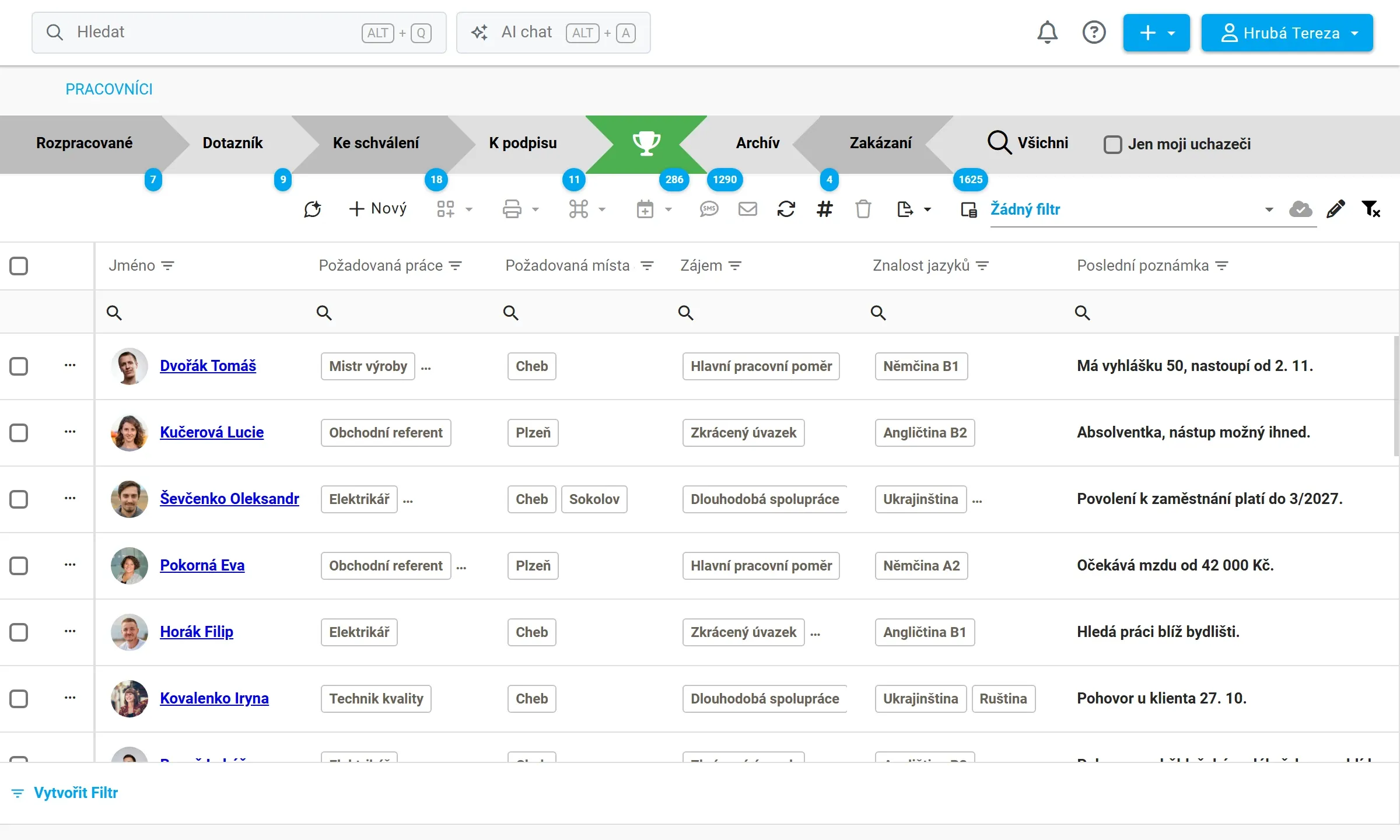Tick the checkbox for Dvořák Tomáš
1400x840 pixels.
(19, 366)
